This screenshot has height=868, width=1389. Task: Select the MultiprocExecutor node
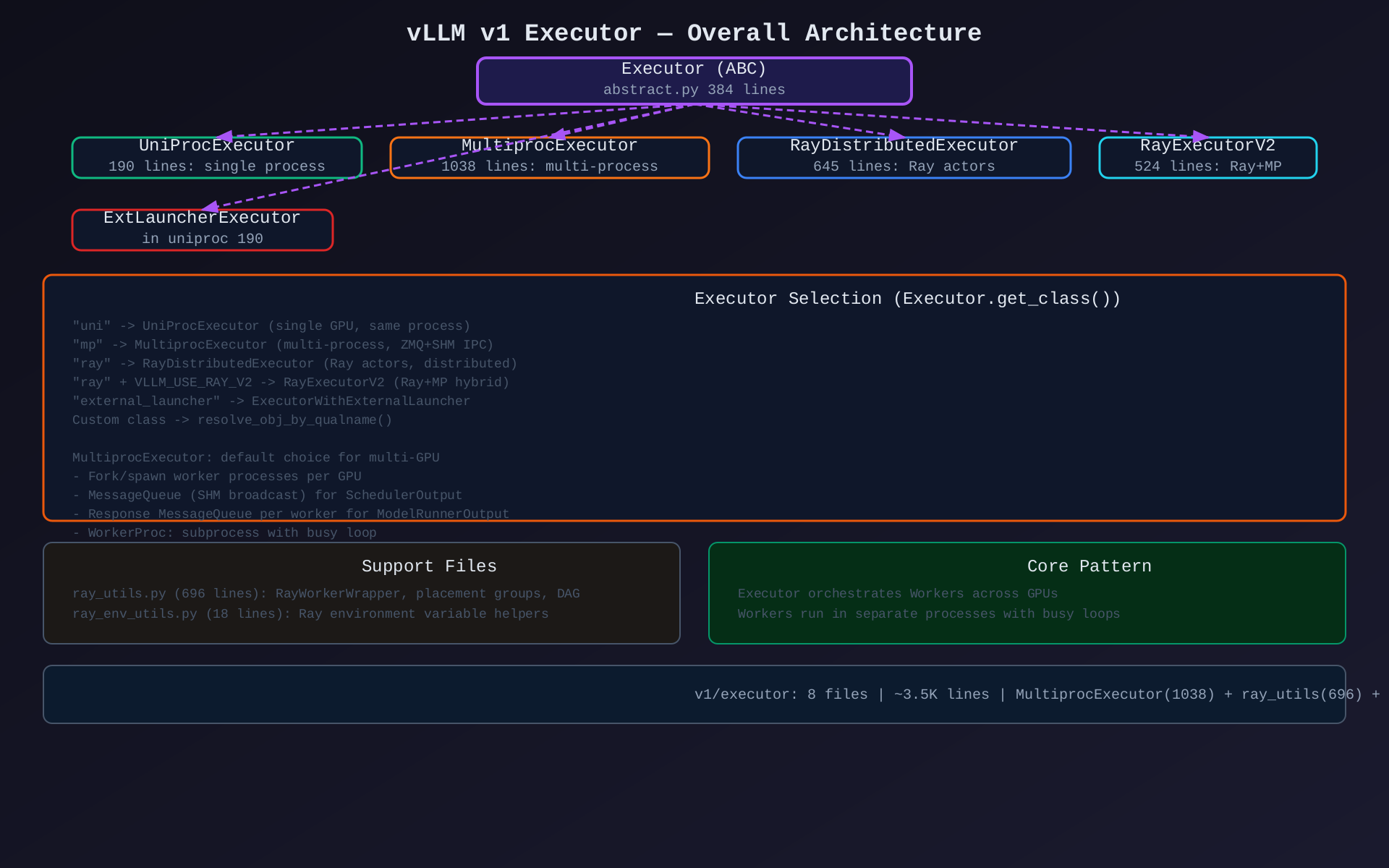(549, 157)
